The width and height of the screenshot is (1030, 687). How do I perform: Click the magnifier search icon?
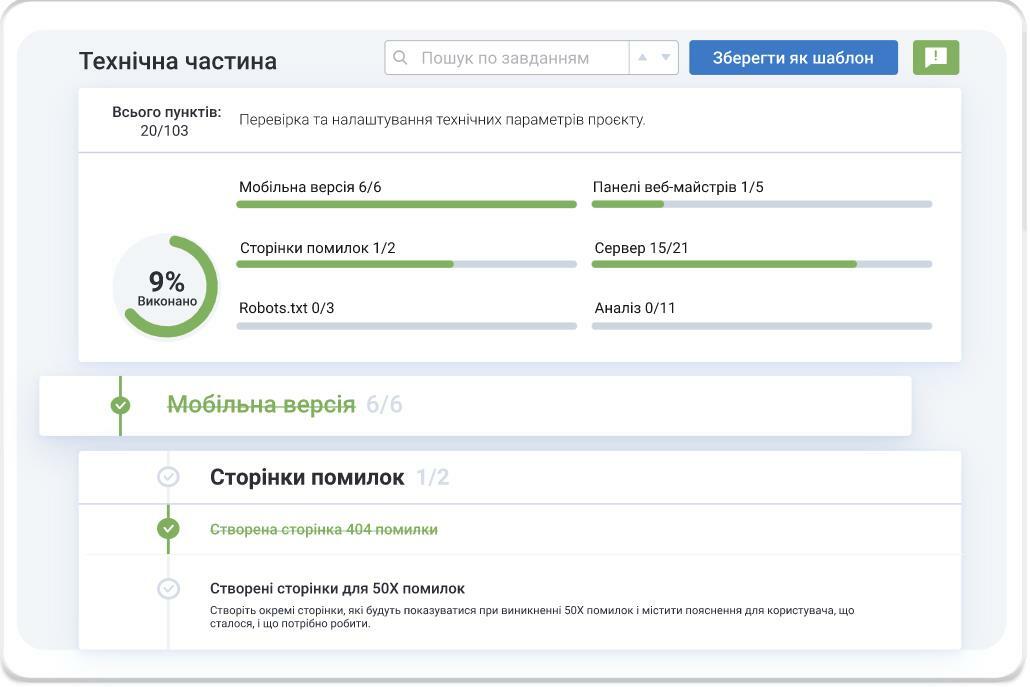tap(400, 58)
